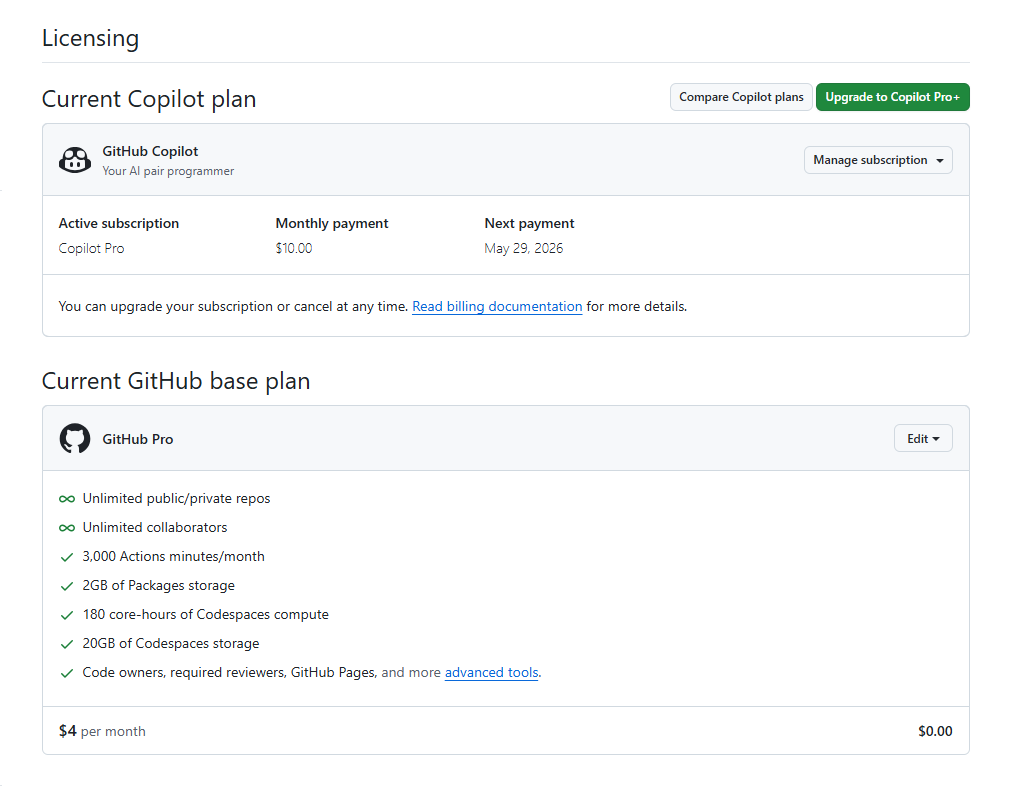Viewport: 1010px width, 791px height.
Task: Click Compare Copilot plans button
Action: [741, 97]
